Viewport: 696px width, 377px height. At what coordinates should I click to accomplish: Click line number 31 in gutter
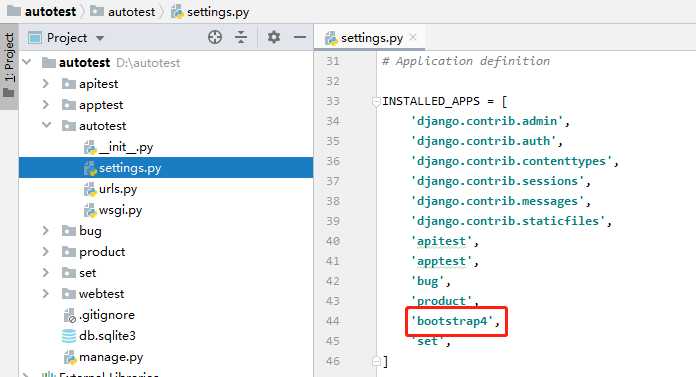click(333, 61)
